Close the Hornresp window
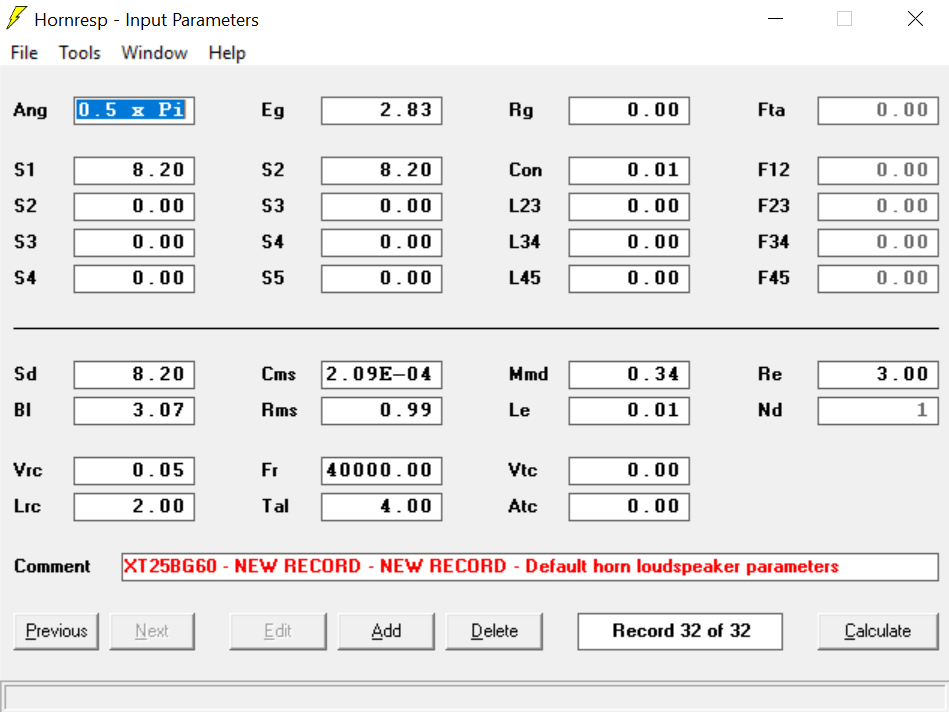949x712 pixels. coord(916,19)
